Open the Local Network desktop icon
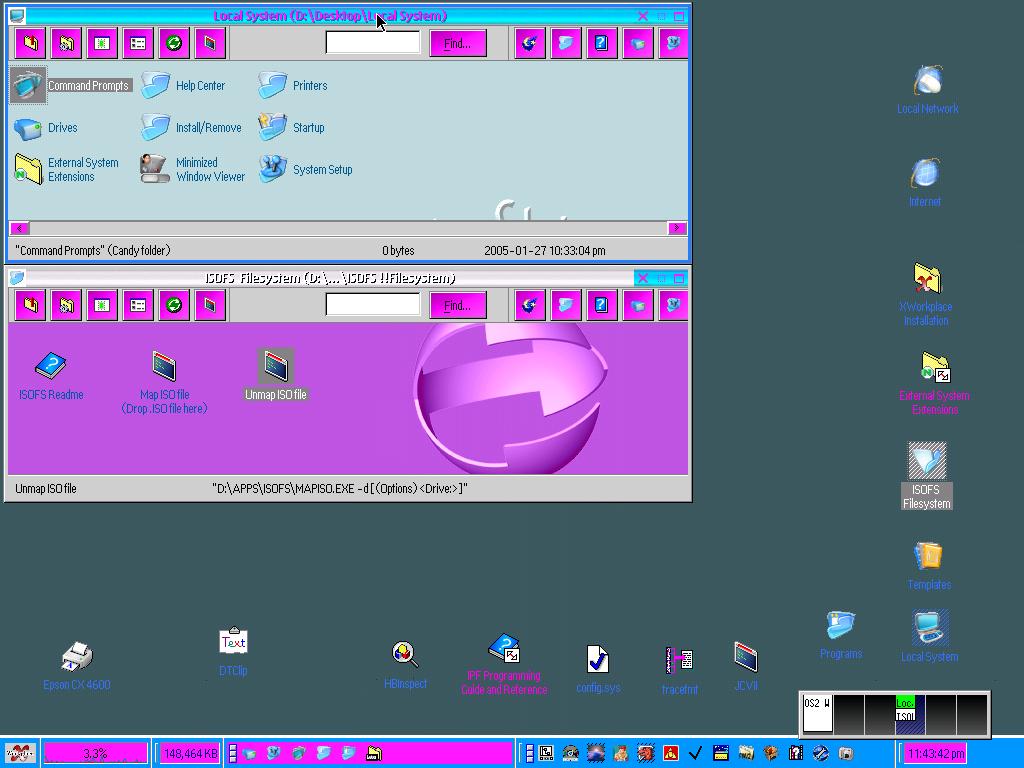The height and width of the screenshot is (768, 1024). [927, 82]
